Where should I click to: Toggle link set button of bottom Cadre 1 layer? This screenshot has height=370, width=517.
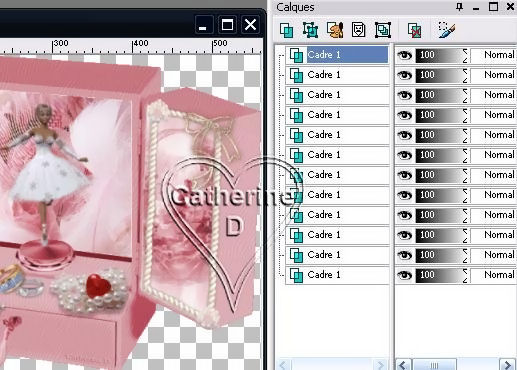click(x=465, y=275)
